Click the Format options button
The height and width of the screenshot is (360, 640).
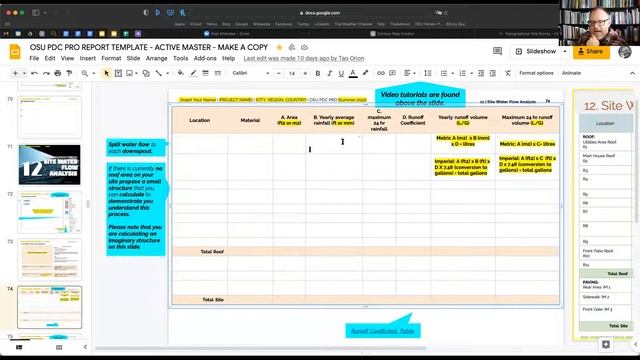click(x=536, y=73)
